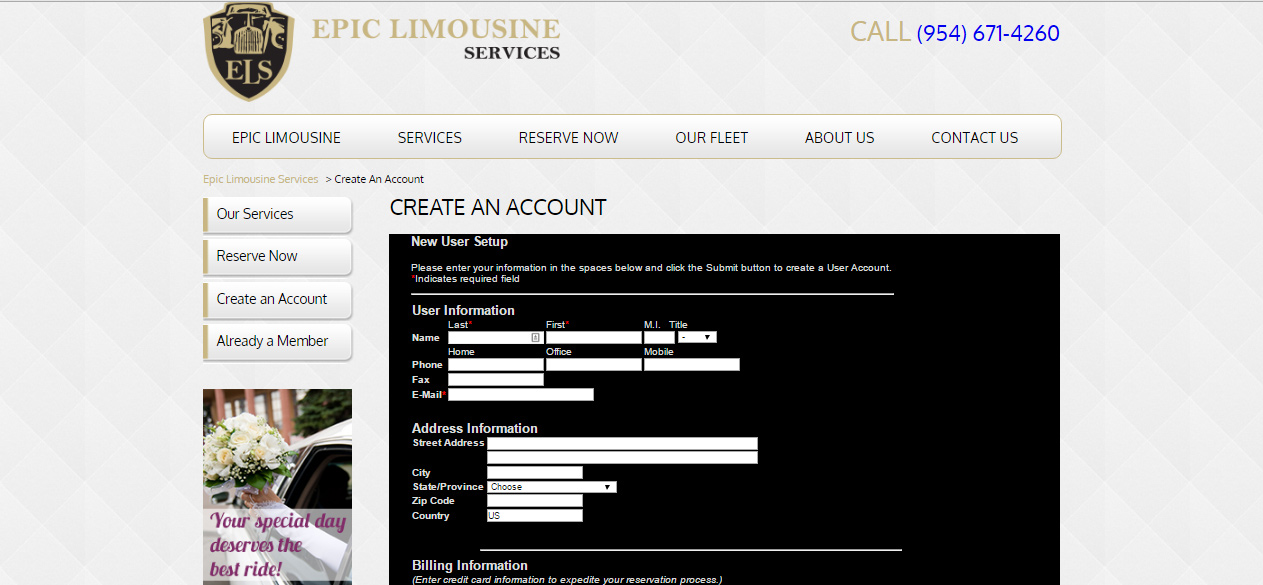Open the Services menu item
This screenshot has width=1263, height=585.
429,138
